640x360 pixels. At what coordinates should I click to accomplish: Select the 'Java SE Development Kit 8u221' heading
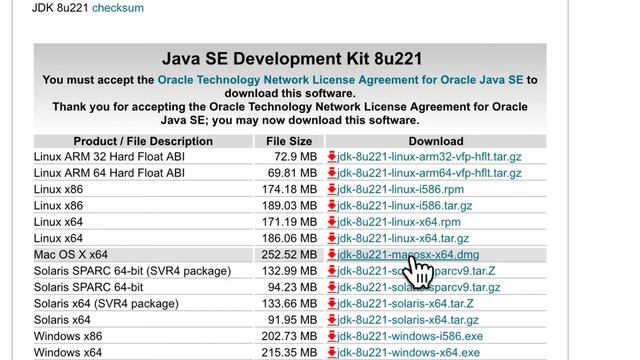(x=292, y=59)
